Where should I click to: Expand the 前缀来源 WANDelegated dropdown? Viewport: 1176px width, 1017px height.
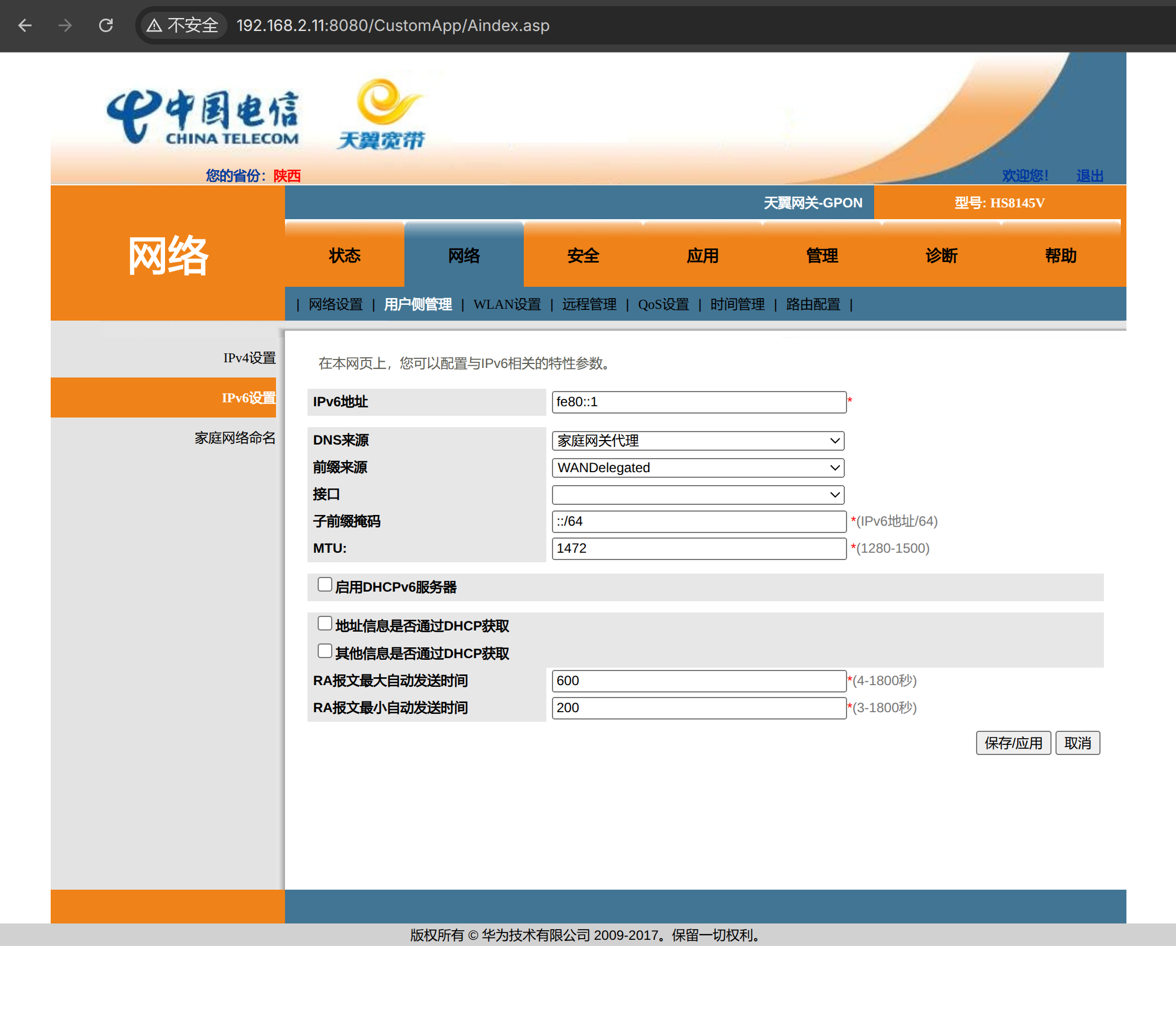point(697,468)
